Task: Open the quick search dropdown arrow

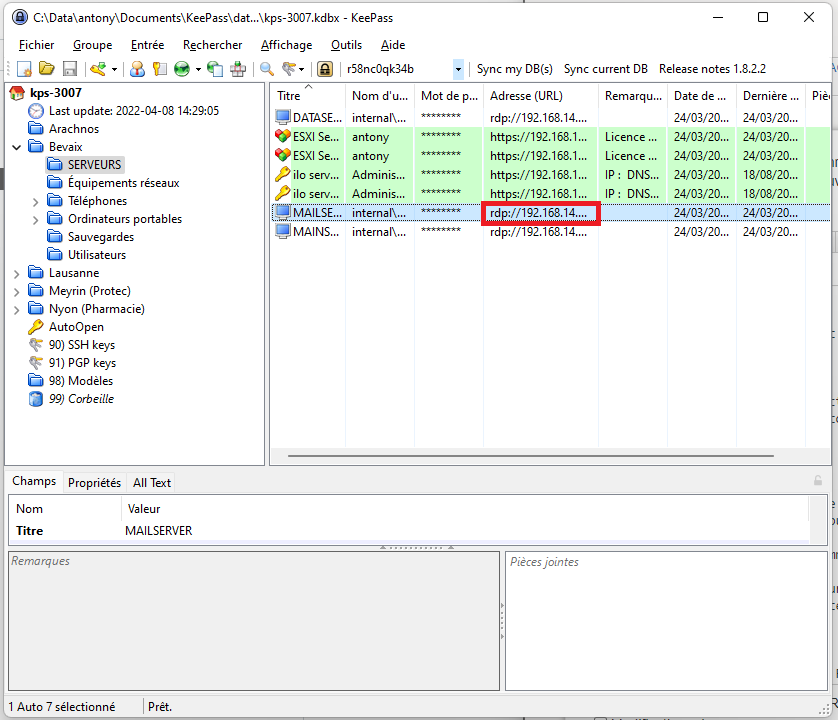Action: pos(458,69)
